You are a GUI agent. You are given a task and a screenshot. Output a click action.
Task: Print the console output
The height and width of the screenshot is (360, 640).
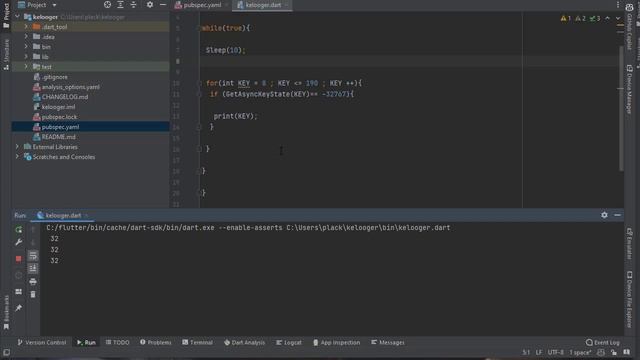33,281
